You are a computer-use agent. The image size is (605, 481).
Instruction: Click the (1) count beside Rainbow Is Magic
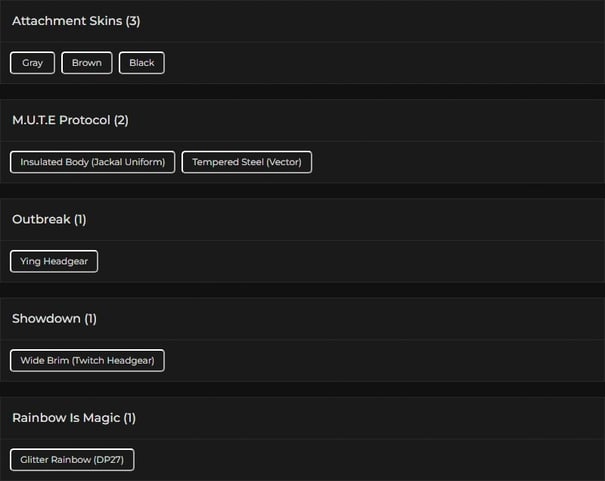click(x=130, y=417)
